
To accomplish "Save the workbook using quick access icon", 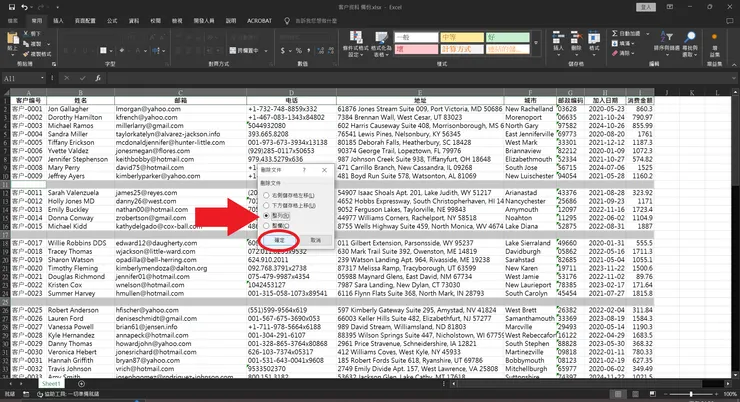I will coord(8,5).
